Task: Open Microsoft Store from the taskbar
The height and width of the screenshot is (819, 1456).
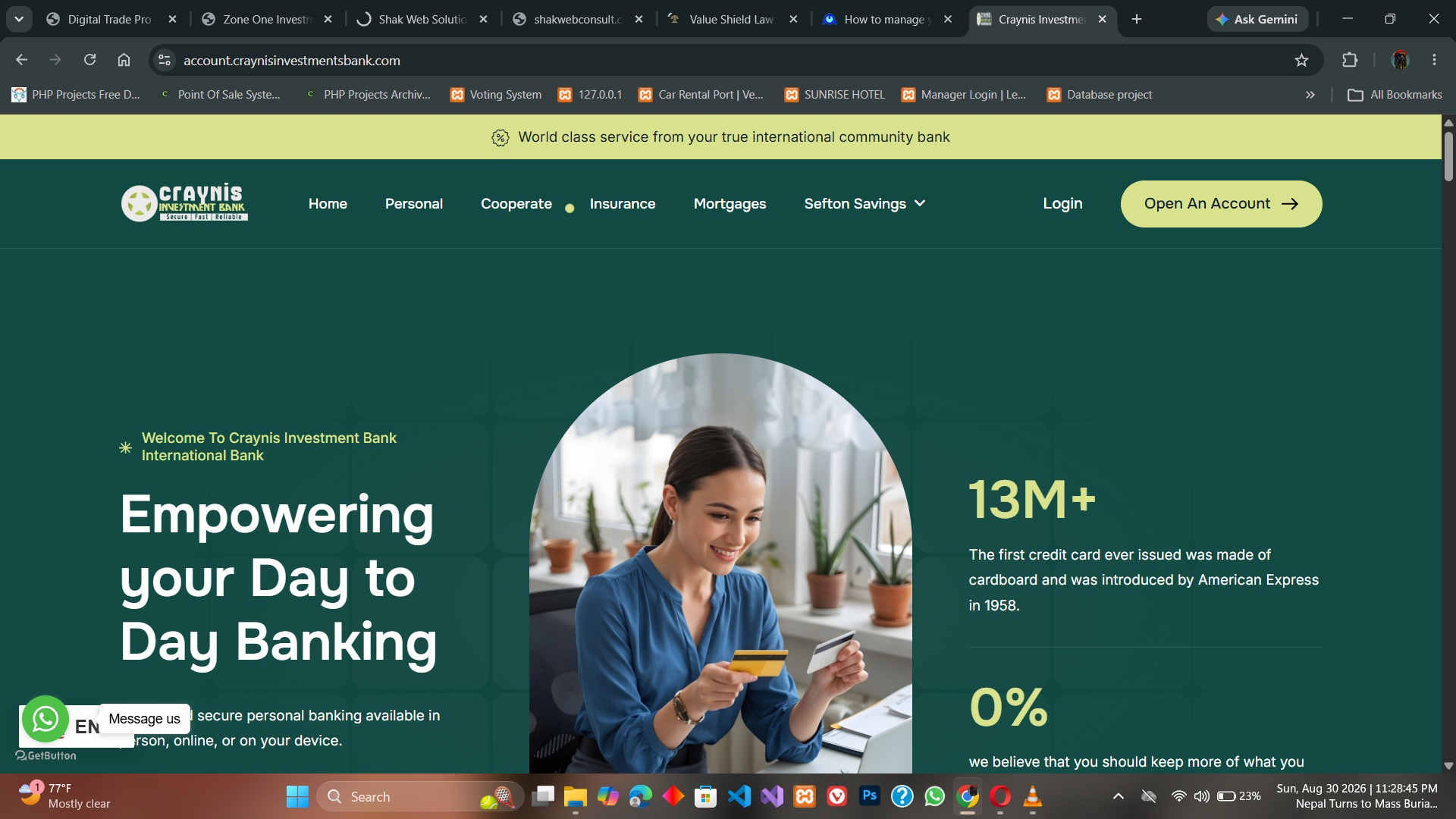Action: [x=706, y=796]
